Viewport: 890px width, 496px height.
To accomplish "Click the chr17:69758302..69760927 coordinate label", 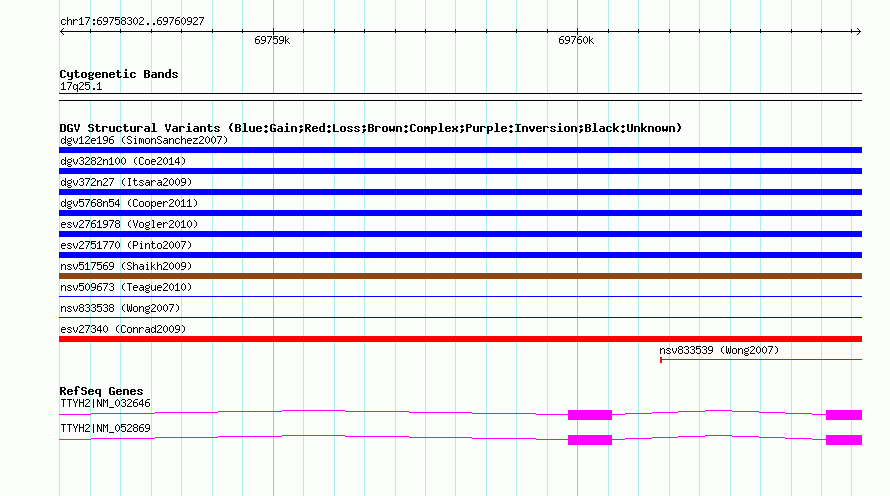I will [x=132, y=21].
